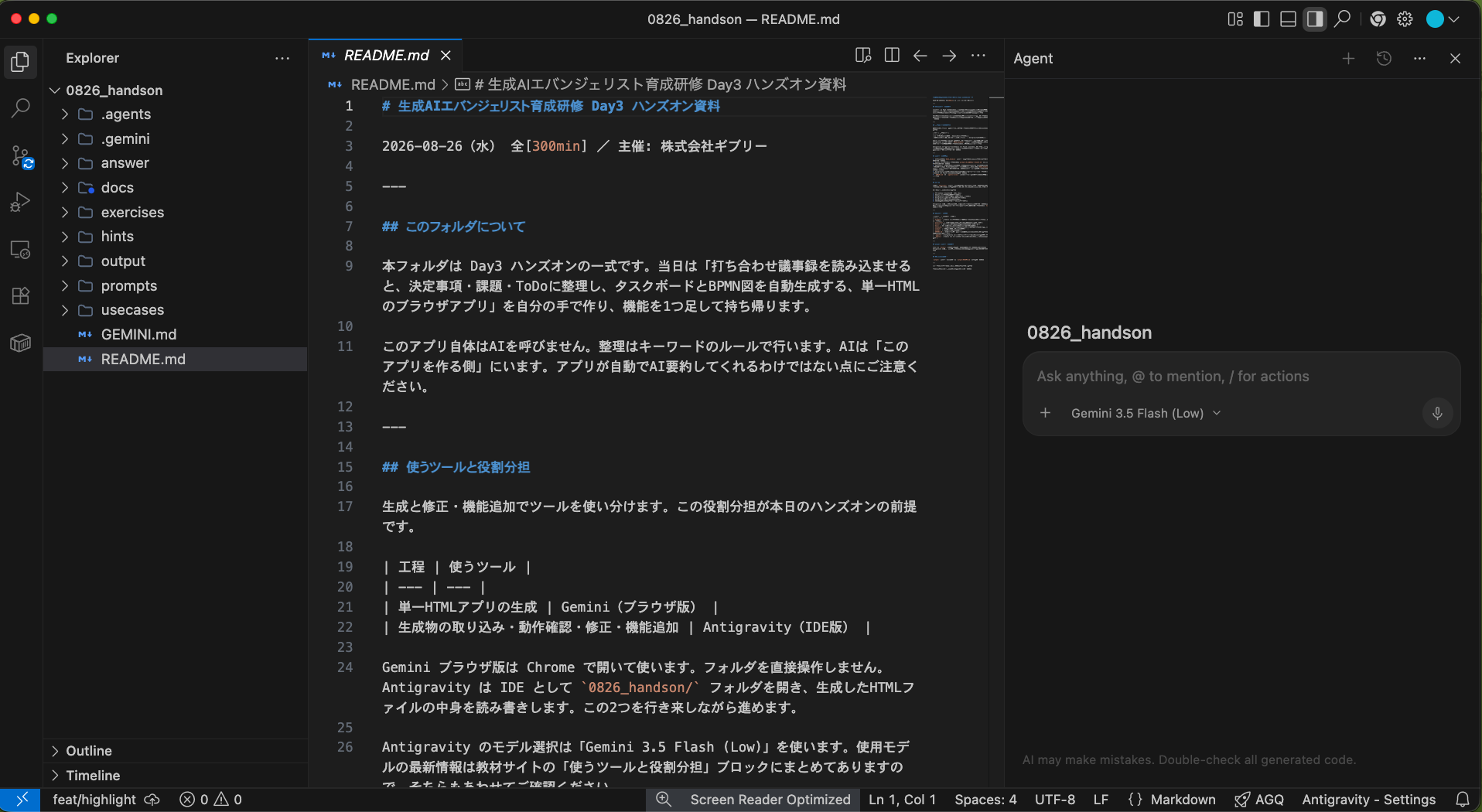The height and width of the screenshot is (812, 1482).
Task: Click the cube icon in the activity bar
Action: pos(21,343)
